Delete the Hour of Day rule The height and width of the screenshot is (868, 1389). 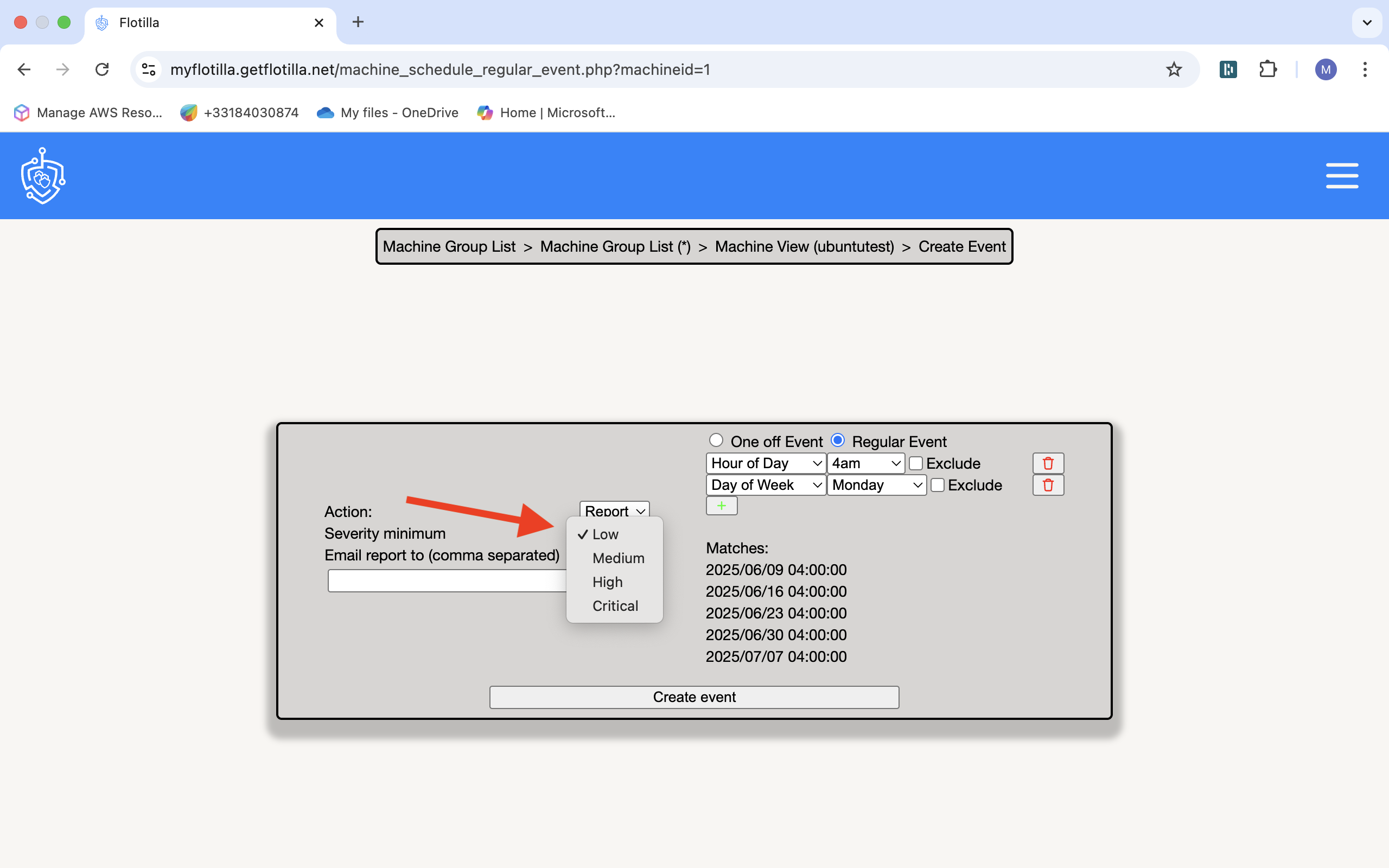click(1048, 463)
